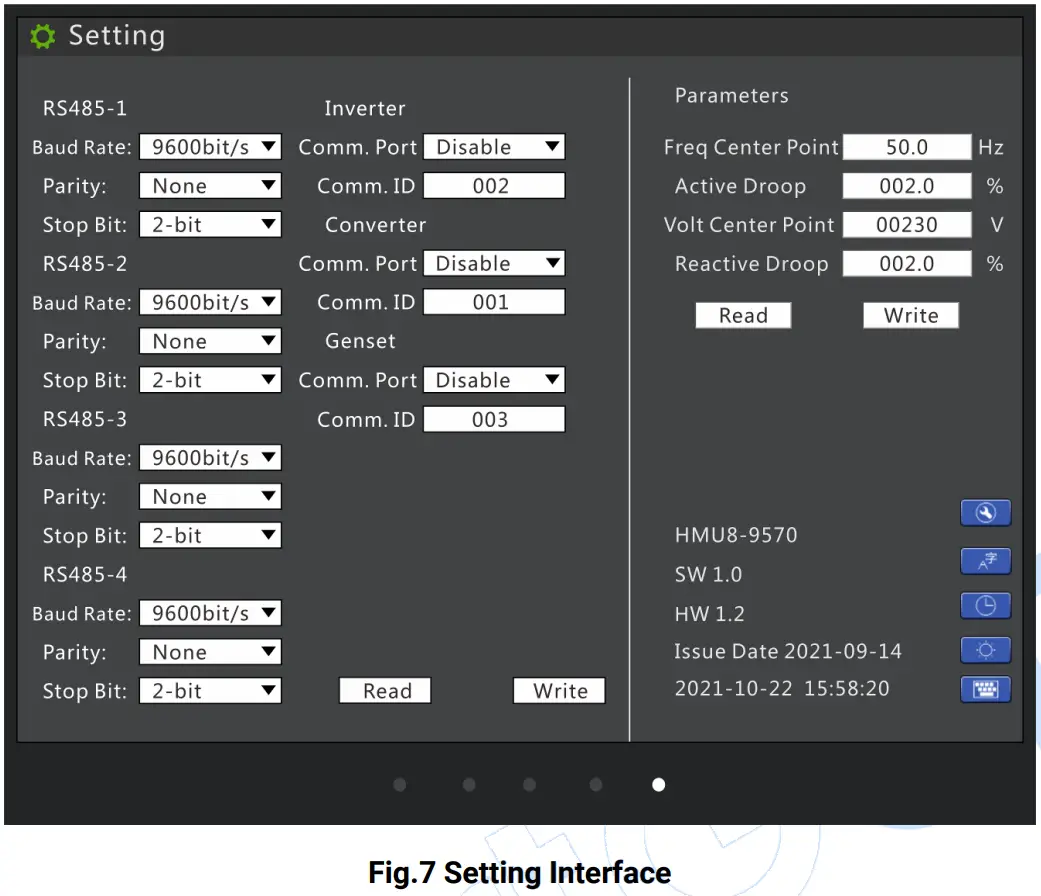This screenshot has width=1041, height=896.
Task: Switch to the third page indicator dot
Action: point(529,785)
